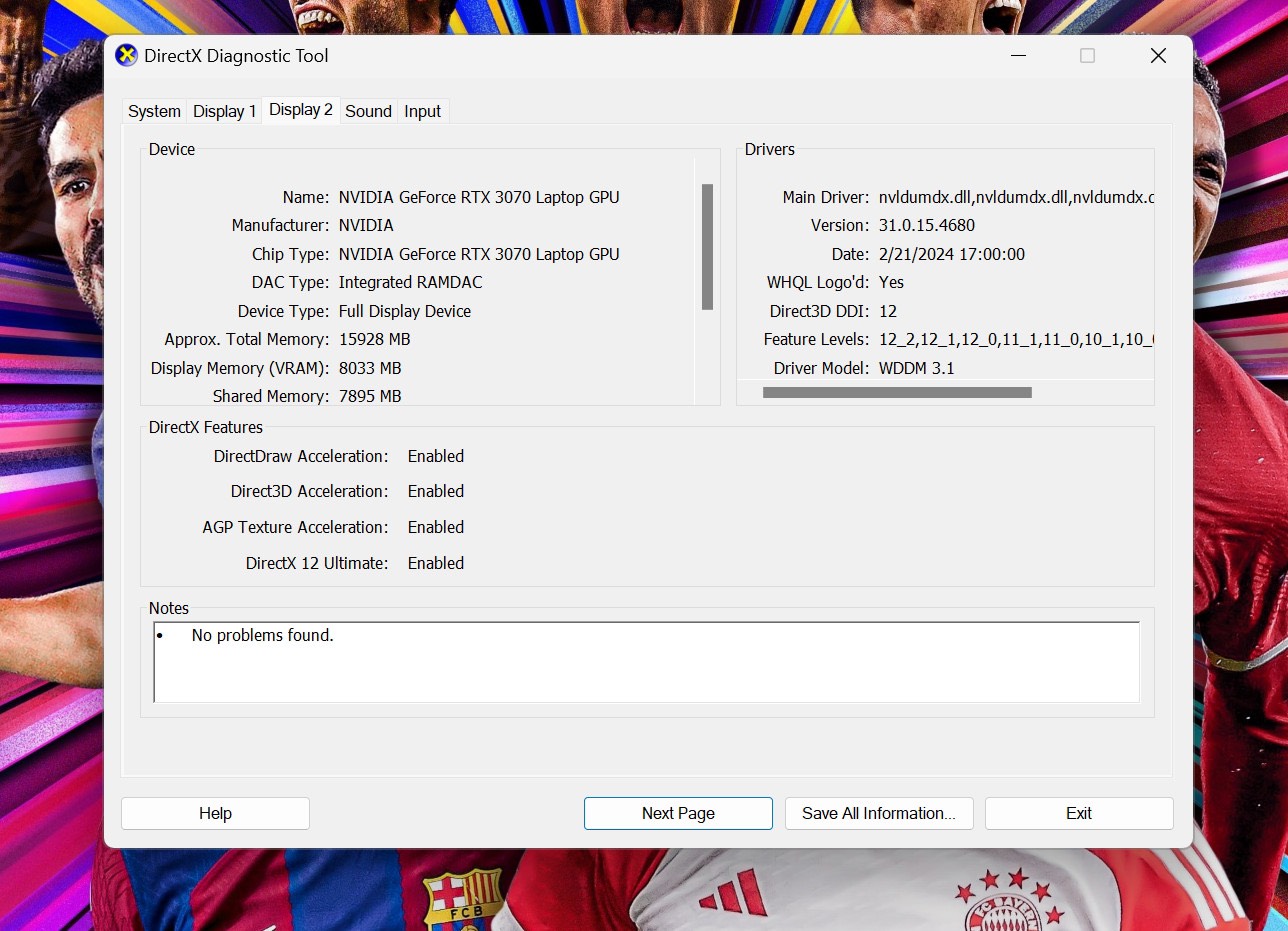Screen dimensions: 1288x931
Task: Minimize the DirectX Diagnostic Tool window
Action: click(1017, 56)
